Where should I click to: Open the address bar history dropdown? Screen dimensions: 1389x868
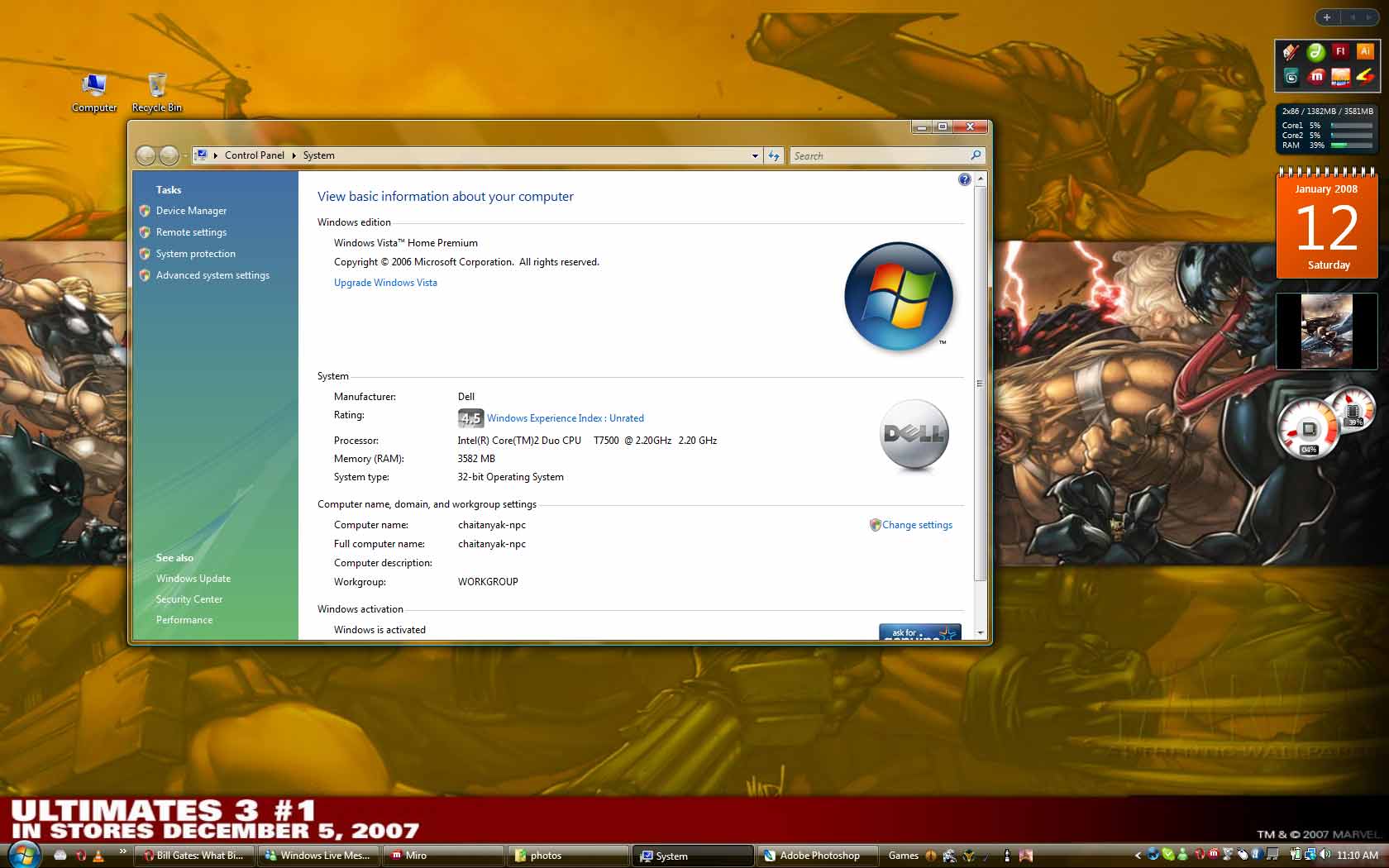[x=755, y=155]
